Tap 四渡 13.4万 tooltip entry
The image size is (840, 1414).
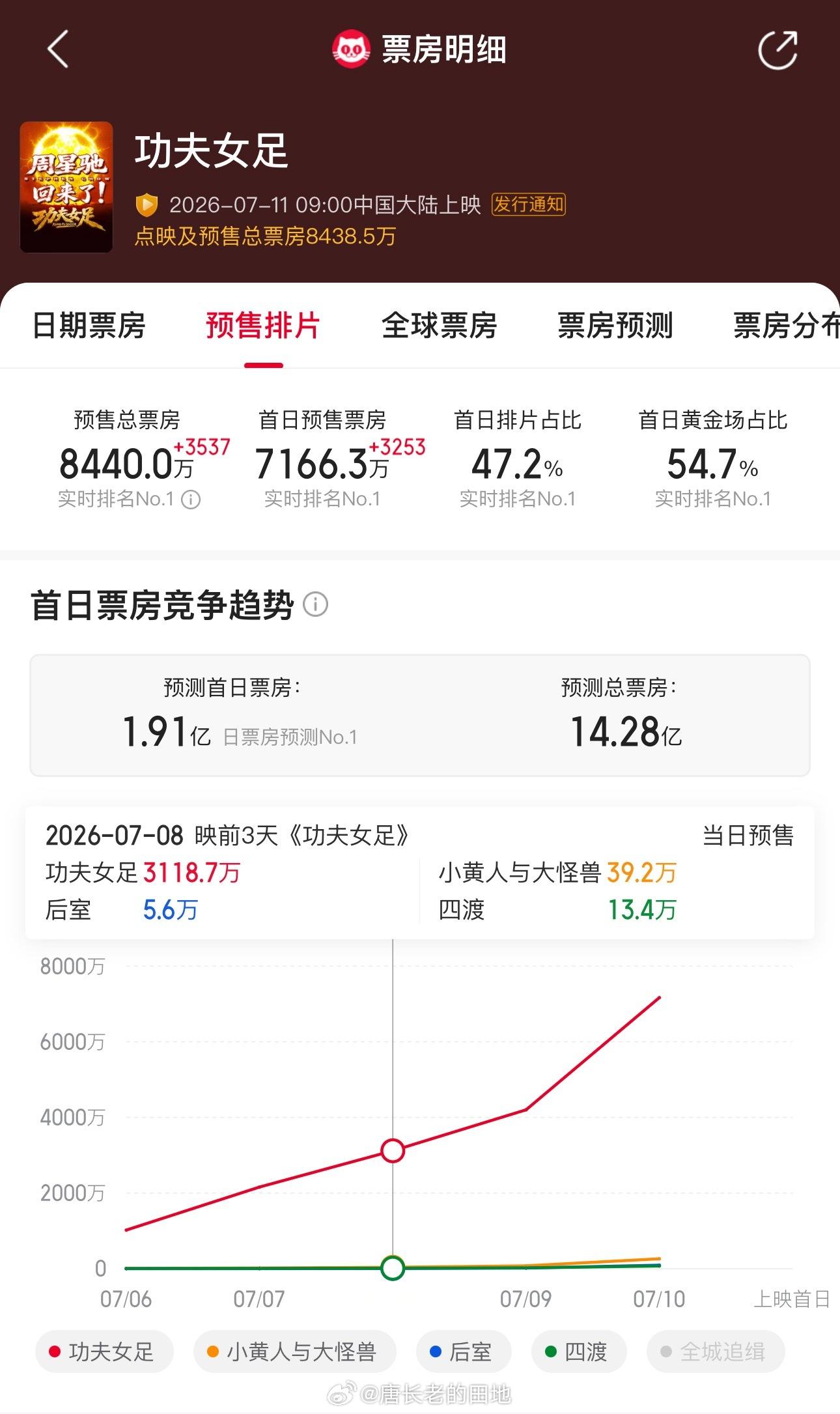point(558,909)
